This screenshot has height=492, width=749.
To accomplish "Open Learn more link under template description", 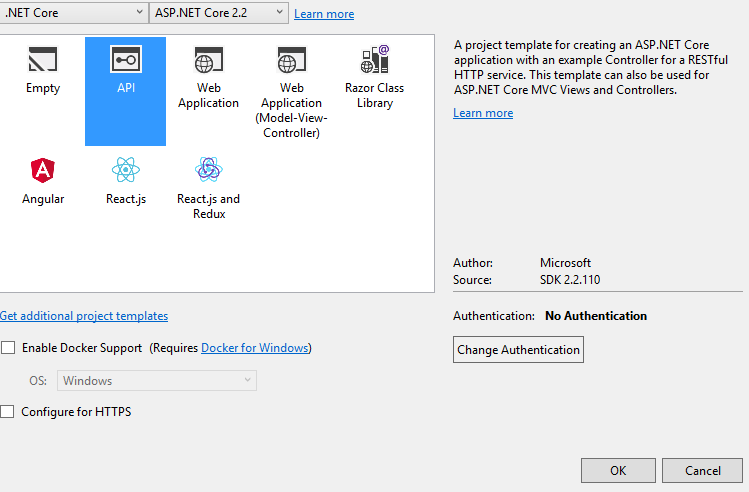I will point(483,113).
